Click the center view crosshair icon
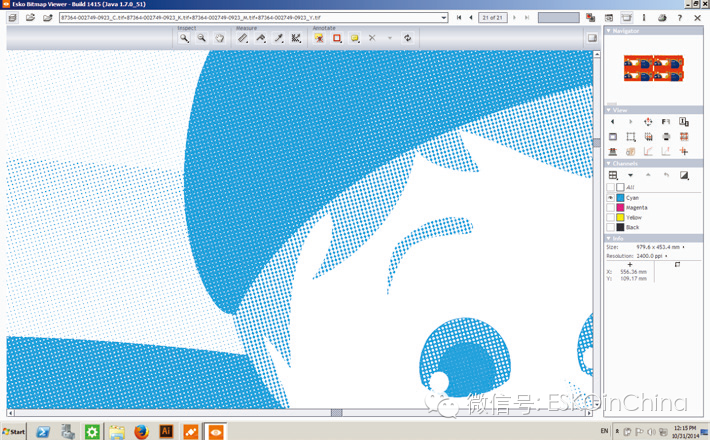Image resolution: width=710 pixels, height=440 pixels. coord(648,122)
